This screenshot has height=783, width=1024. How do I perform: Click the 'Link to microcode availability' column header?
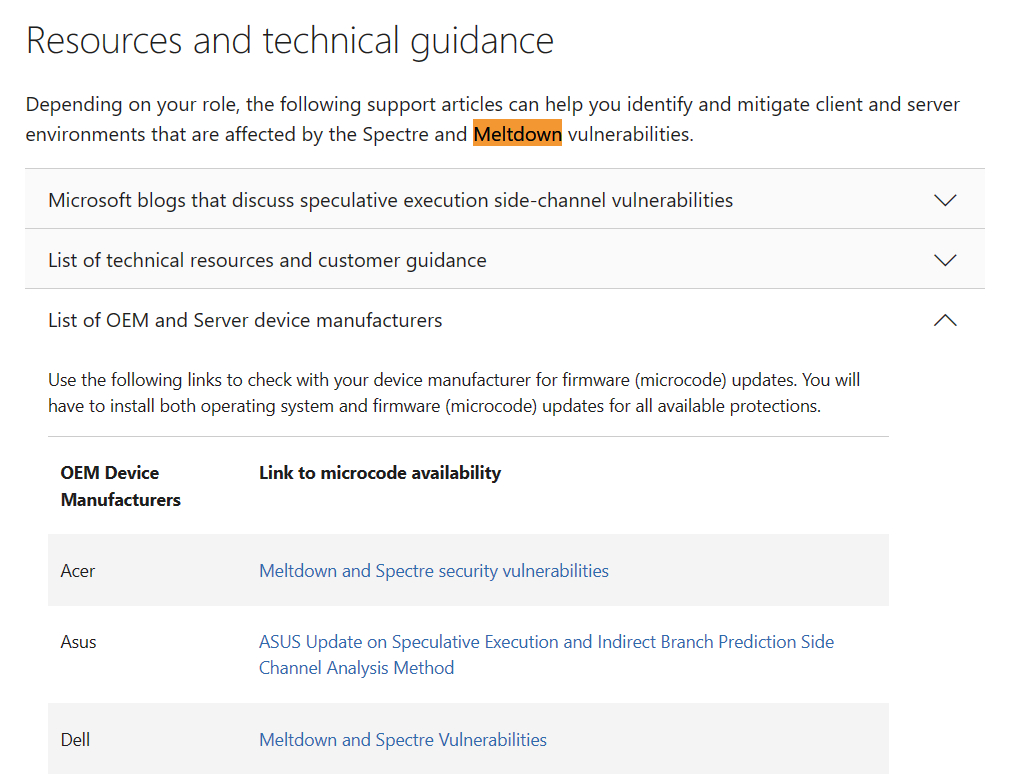(379, 473)
